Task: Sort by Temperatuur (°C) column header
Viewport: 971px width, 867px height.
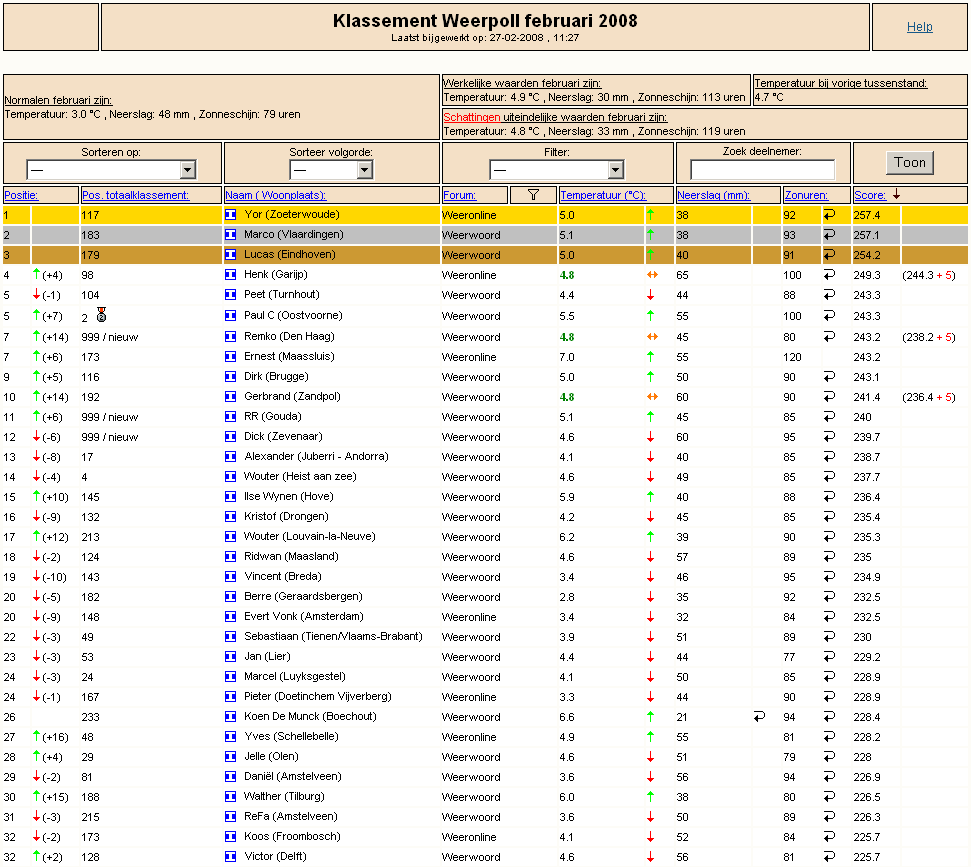Action: pyautogui.click(x=603, y=195)
